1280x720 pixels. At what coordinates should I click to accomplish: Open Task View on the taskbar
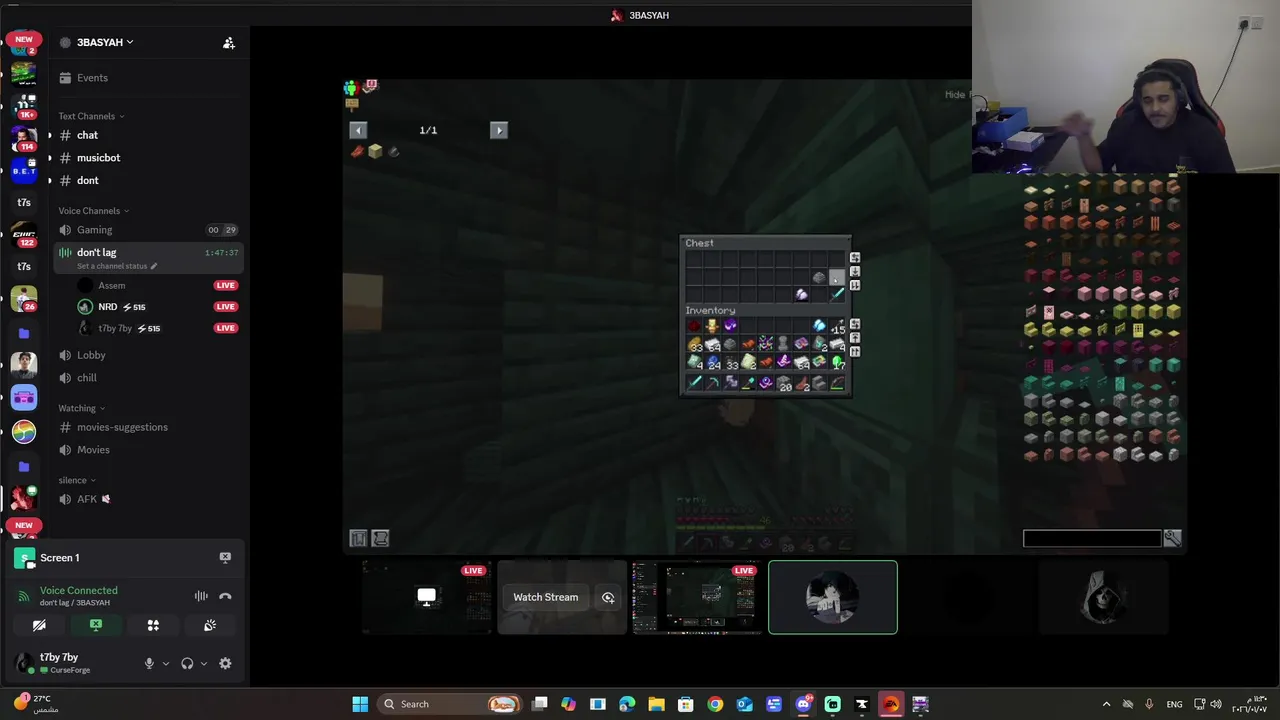coord(539,704)
